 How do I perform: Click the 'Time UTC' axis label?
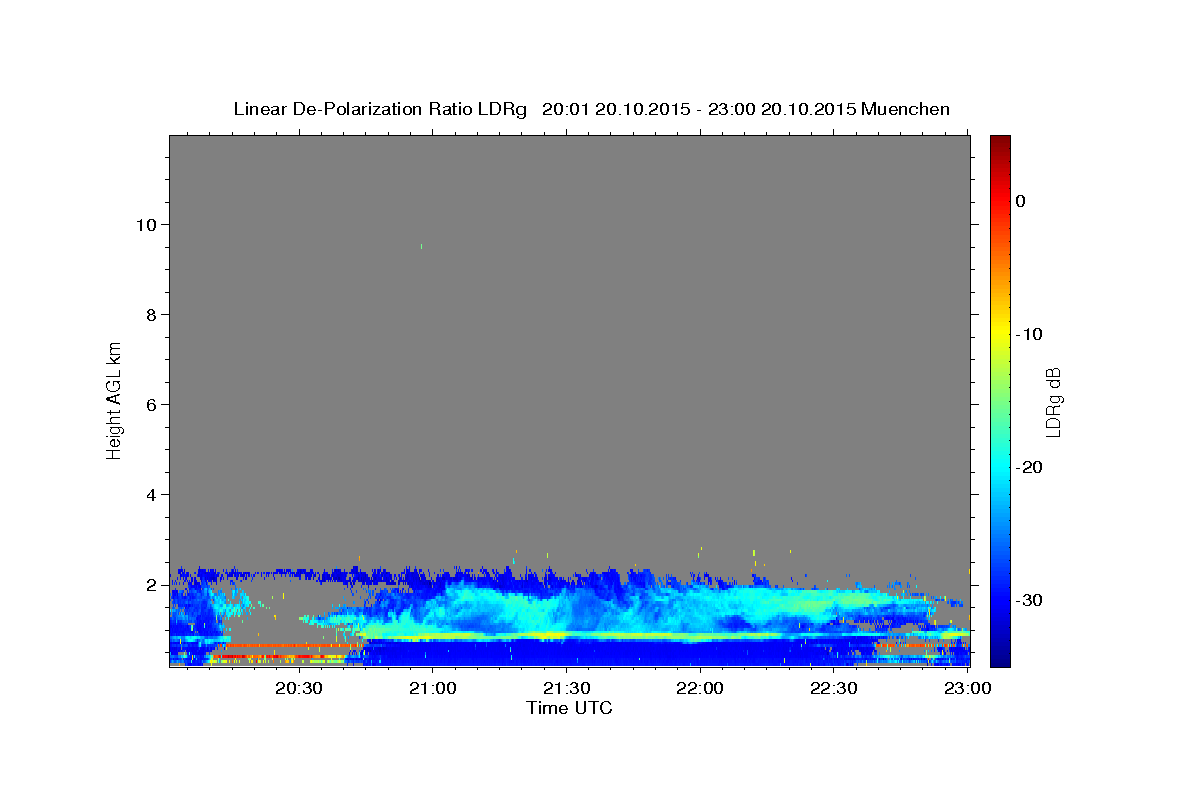pyautogui.click(x=569, y=708)
